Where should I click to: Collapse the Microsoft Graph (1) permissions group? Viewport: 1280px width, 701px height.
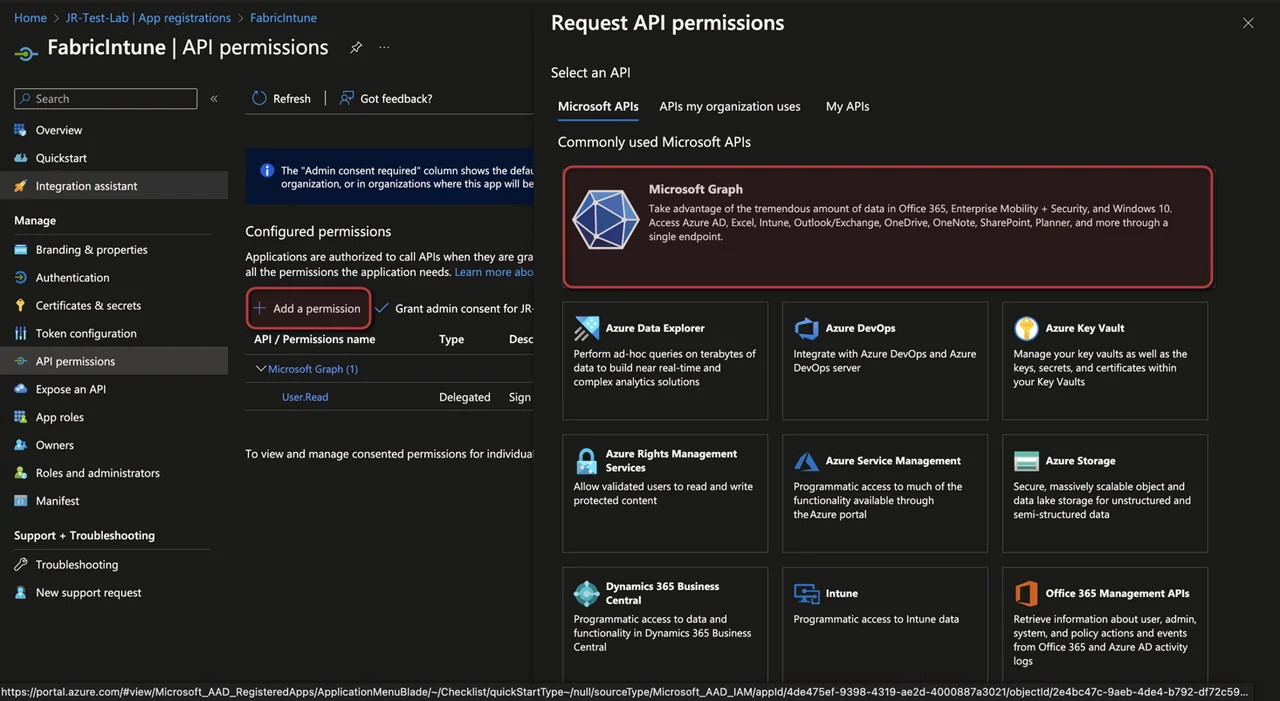click(261, 369)
